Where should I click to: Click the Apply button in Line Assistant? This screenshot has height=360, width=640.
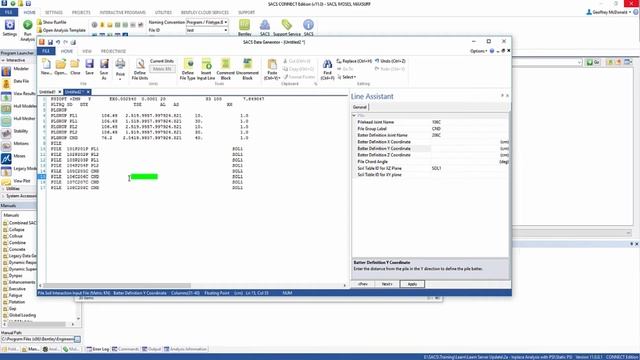click(x=412, y=284)
